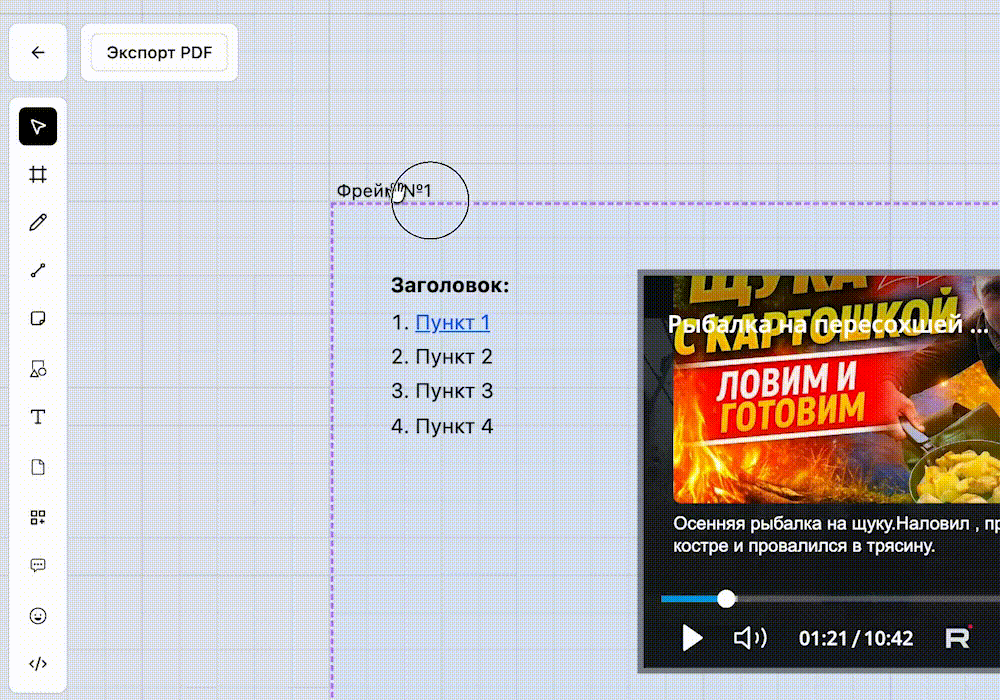Click the back arrow button
Viewport: 1000px width, 700px height.
coord(38,53)
